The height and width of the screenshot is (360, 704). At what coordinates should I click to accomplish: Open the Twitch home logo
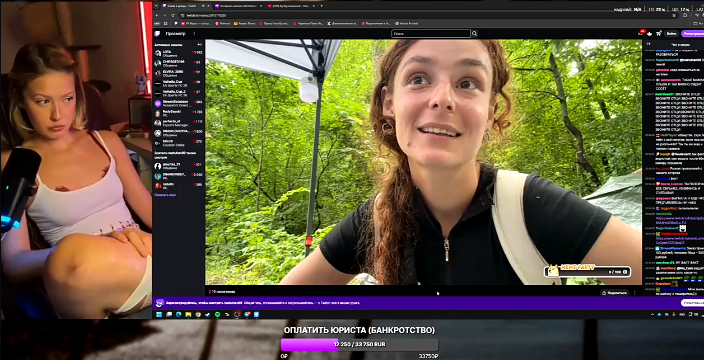(x=157, y=34)
